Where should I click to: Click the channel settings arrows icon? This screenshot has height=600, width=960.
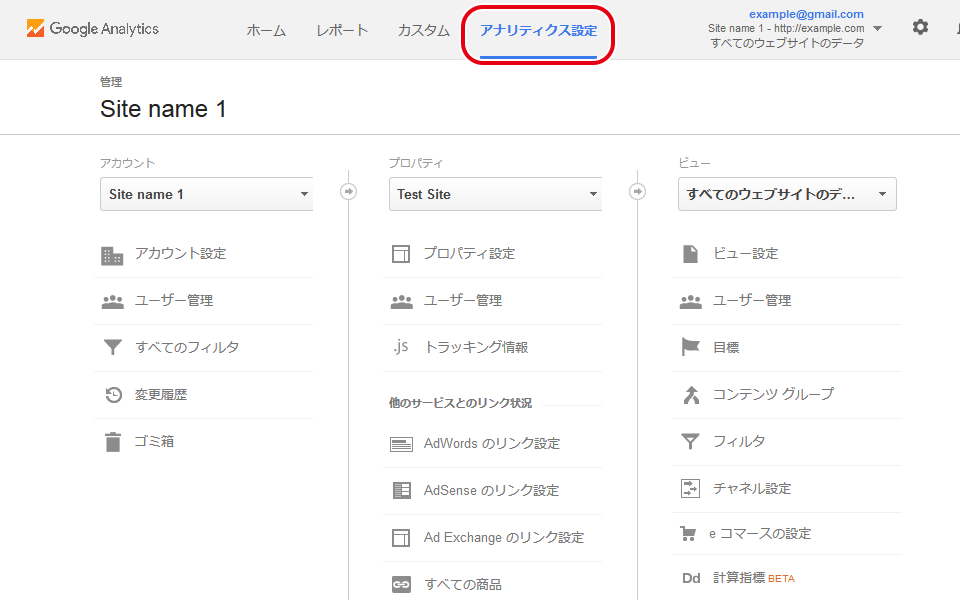pyautogui.click(x=690, y=488)
